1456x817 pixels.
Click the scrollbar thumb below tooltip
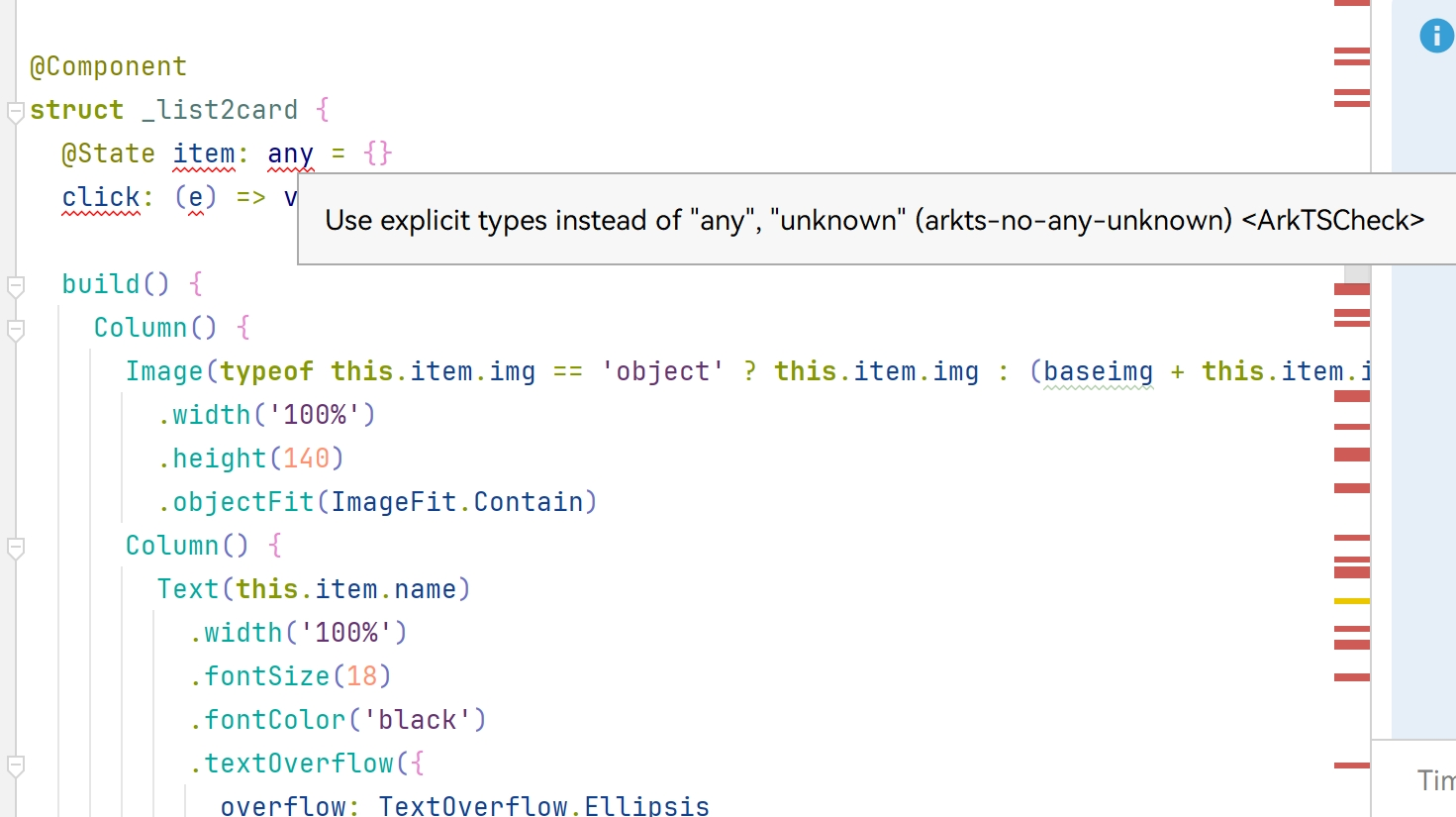click(1357, 273)
